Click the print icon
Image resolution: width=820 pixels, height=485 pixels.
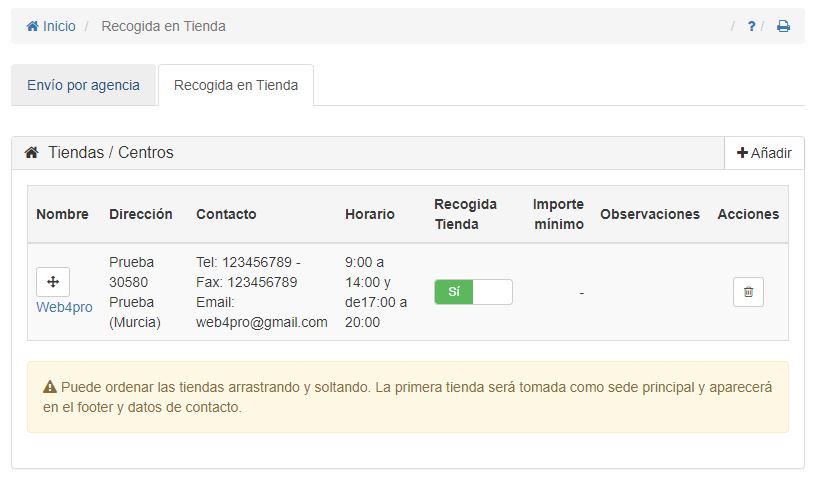click(783, 27)
